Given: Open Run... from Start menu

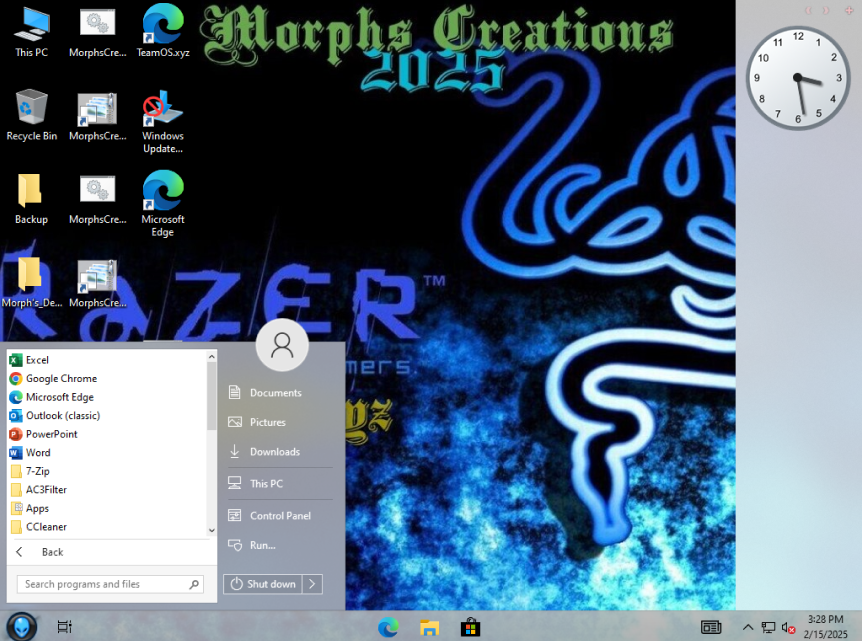Looking at the screenshot, I should coord(279,545).
